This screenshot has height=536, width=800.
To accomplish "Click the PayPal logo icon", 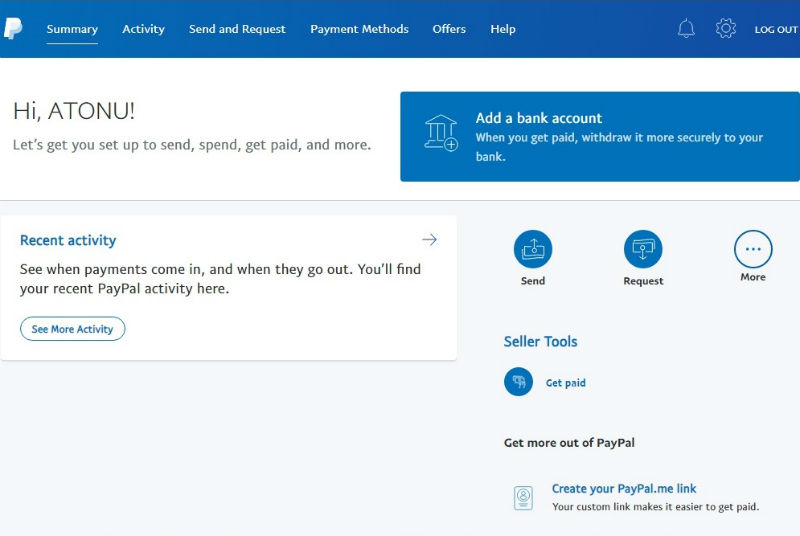I will [x=13, y=29].
